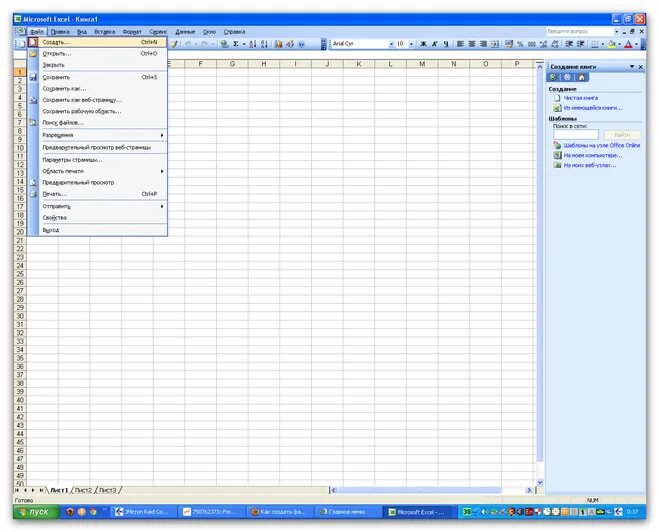Choose Печать... menu item

pyautogui.click(x=98, y=194)
